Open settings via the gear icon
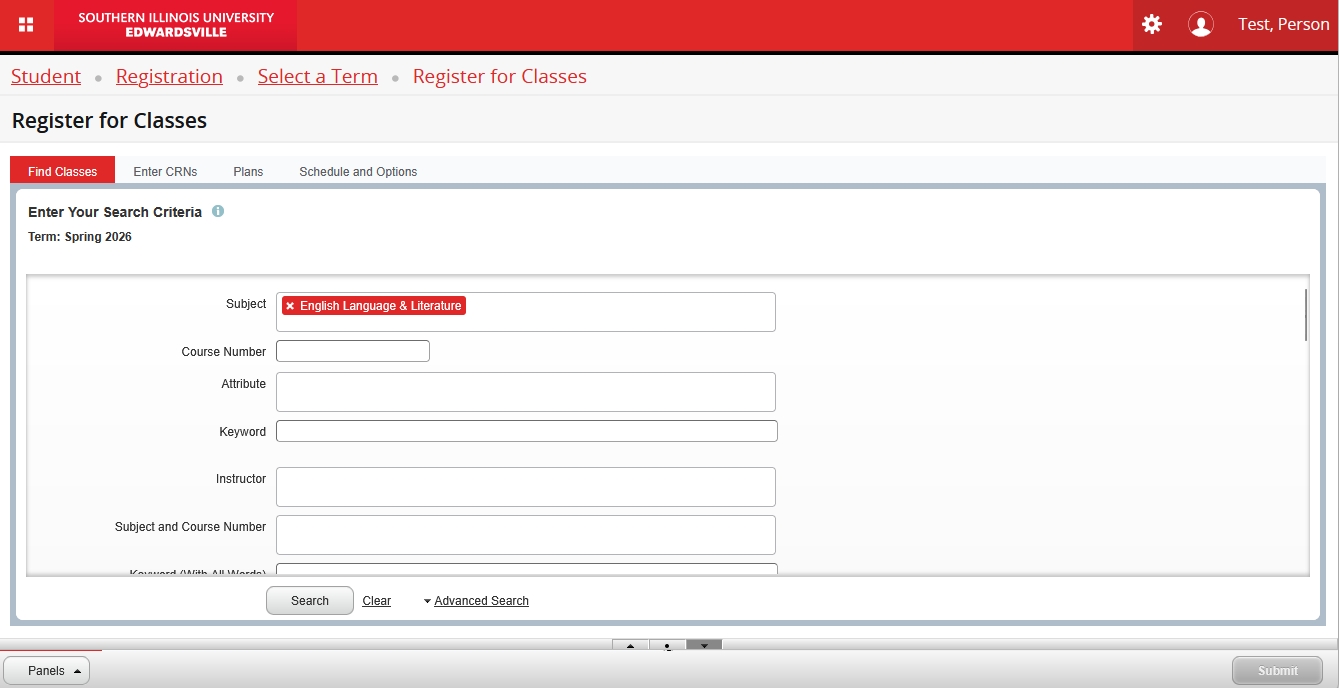1339x688 pixels. [x=1152, y=25]
